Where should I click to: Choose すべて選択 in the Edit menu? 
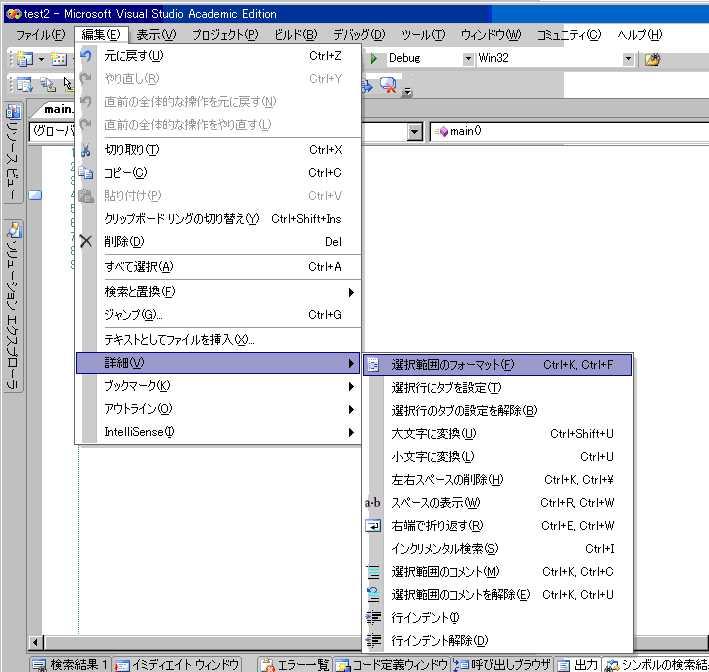pos(218,267)
